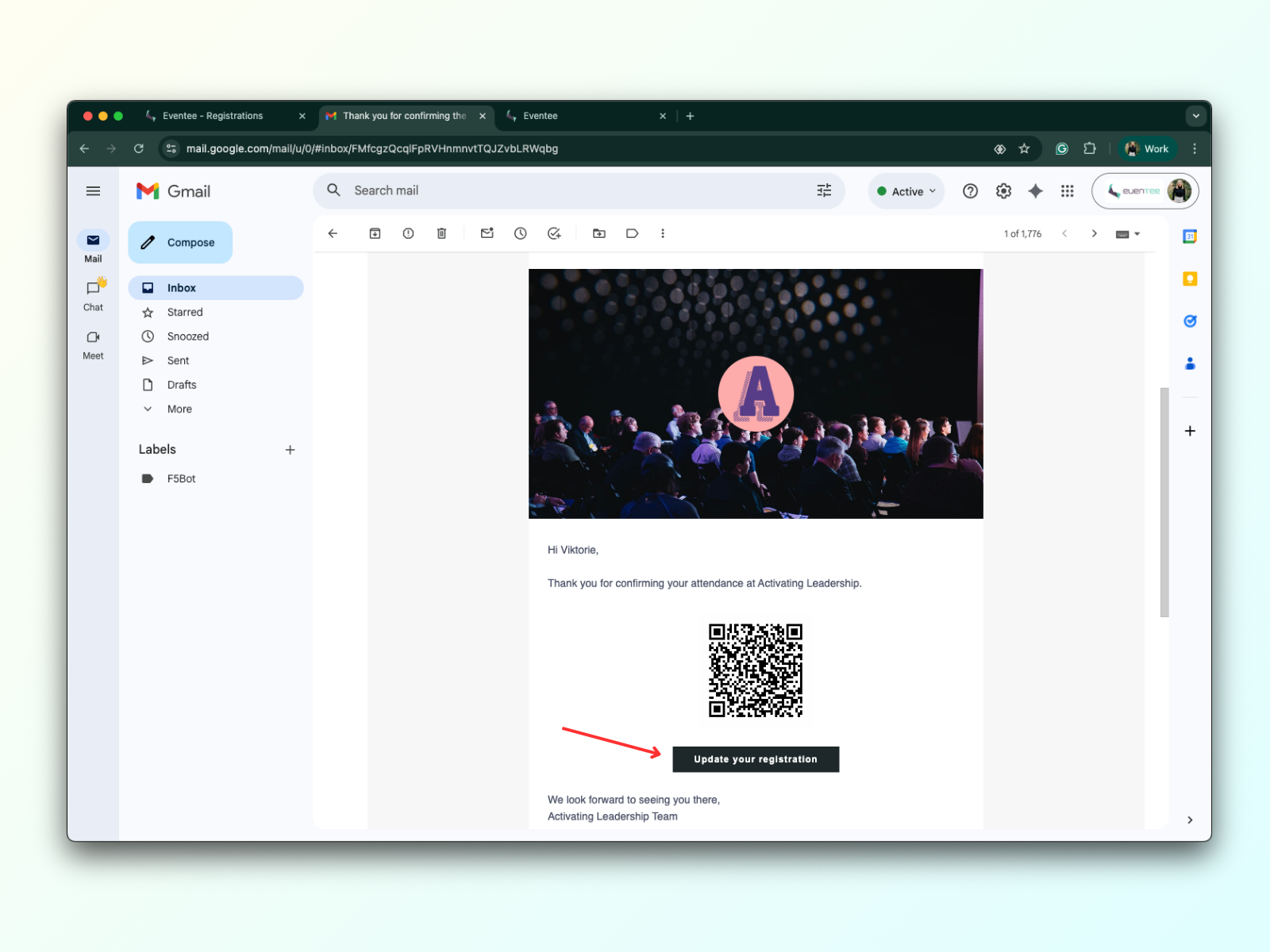Open the Active status dropdown

(906, 191)
